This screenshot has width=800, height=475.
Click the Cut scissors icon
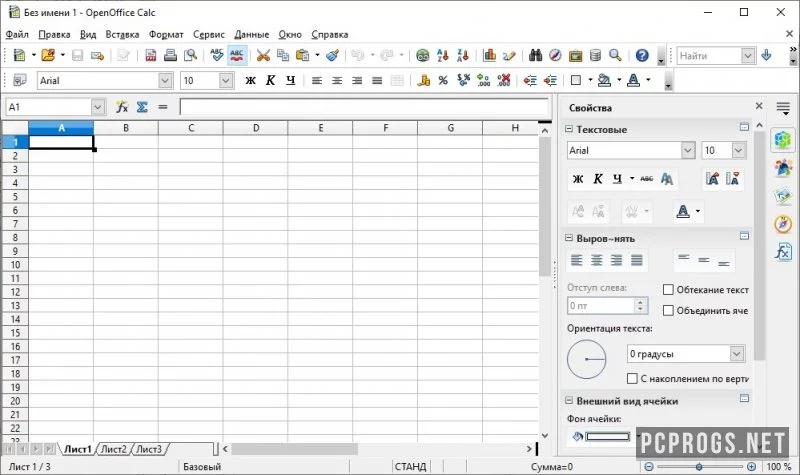pos(263,55)
